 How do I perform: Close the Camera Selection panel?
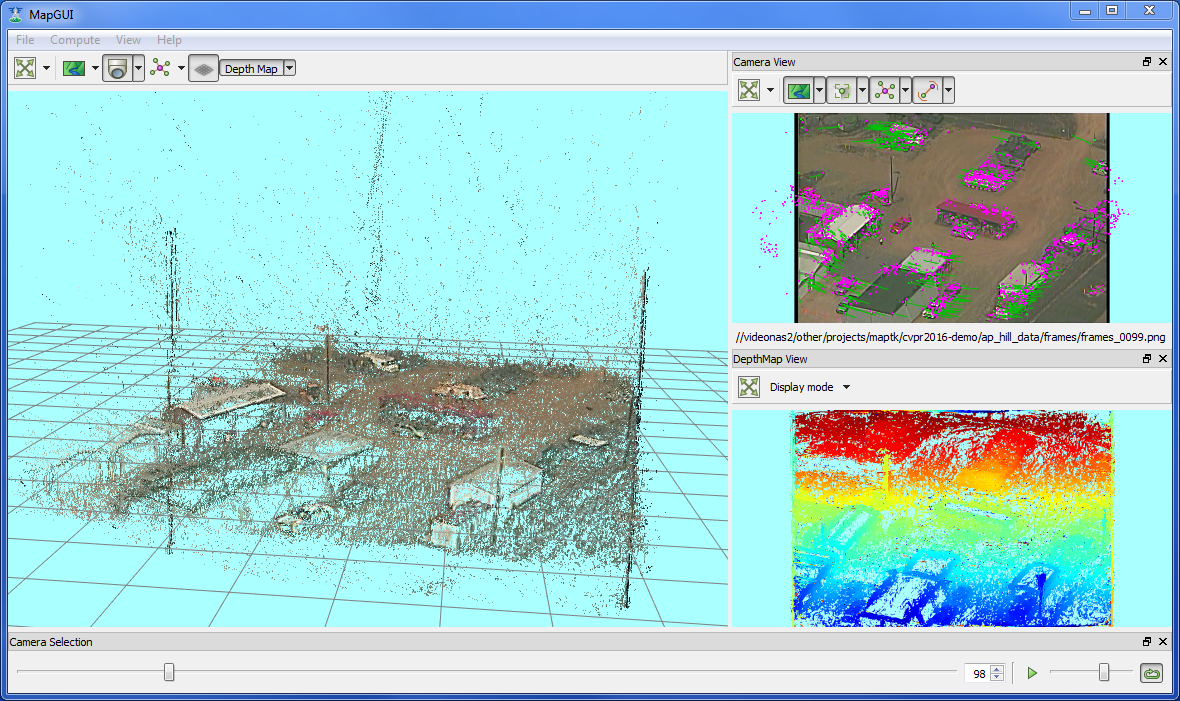point(1163,642)
